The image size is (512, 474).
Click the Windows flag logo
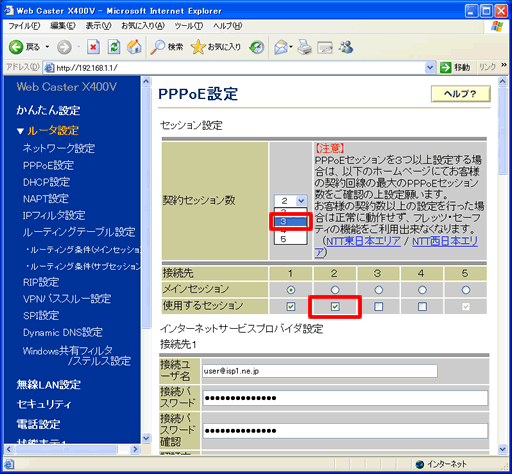[x=497, y=26]
